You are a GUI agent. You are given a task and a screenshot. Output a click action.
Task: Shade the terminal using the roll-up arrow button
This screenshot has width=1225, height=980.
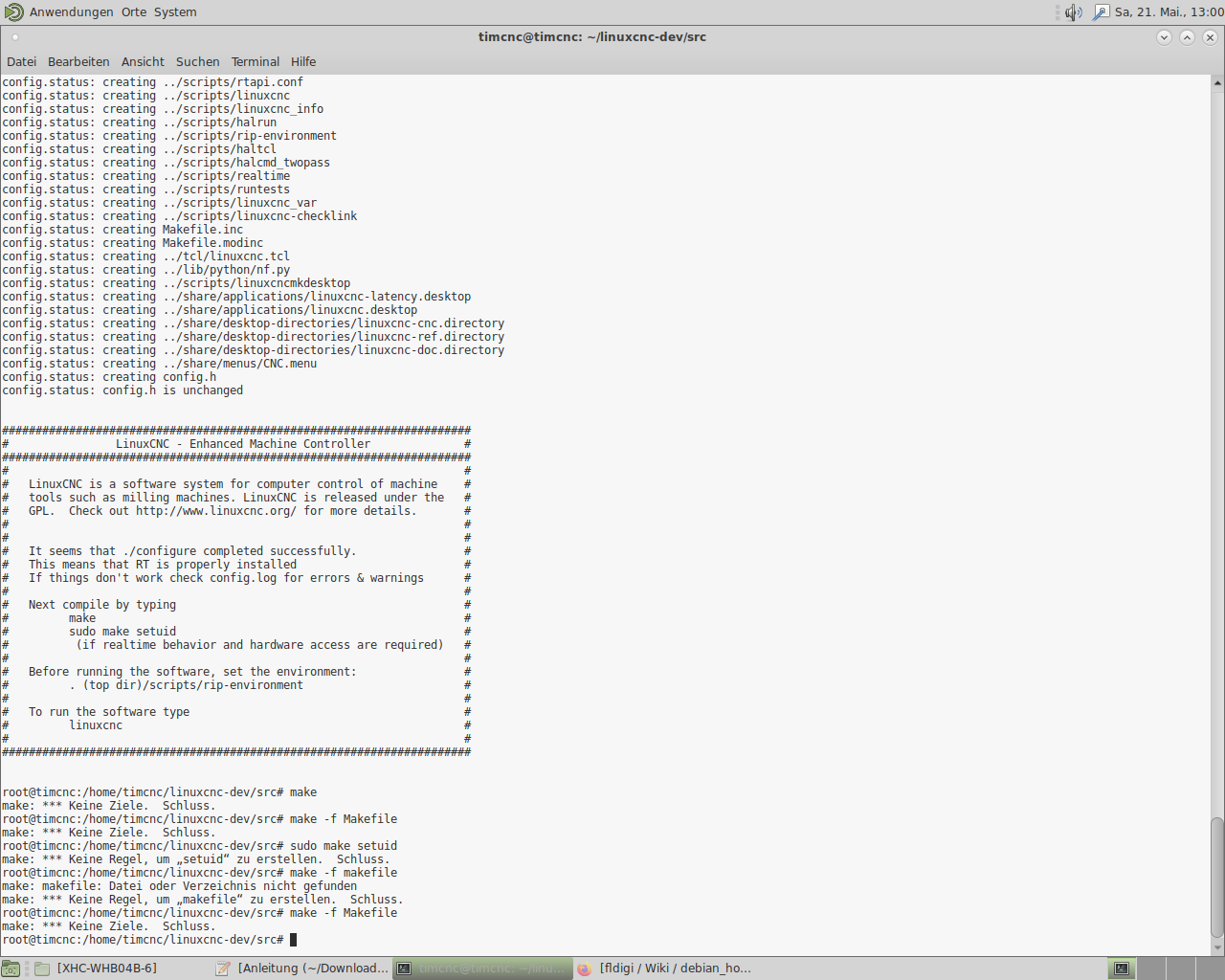(1187, 36)
